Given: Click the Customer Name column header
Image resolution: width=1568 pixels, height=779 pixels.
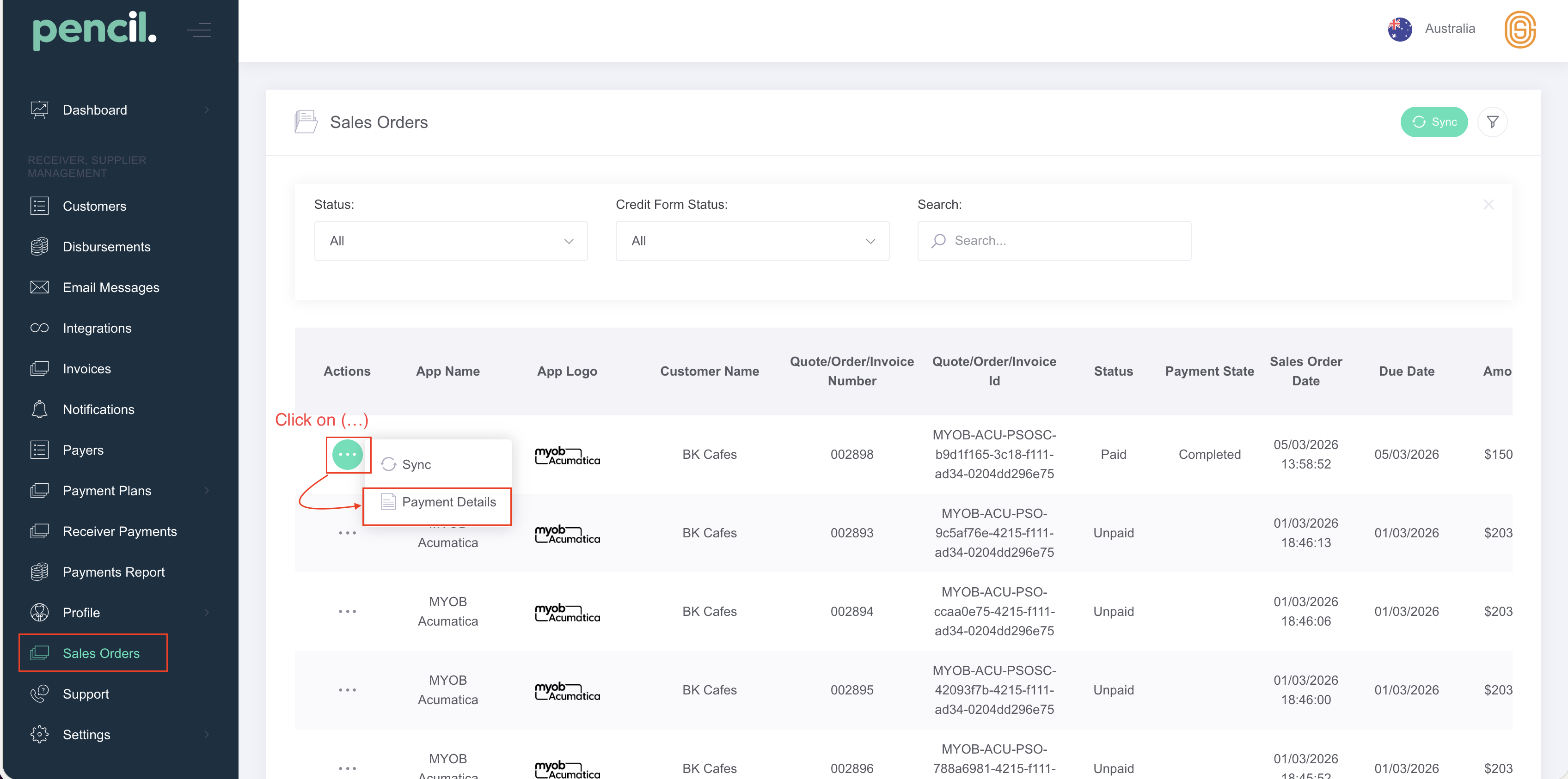Looking at the screenshot, I should (x=709, y=371).
